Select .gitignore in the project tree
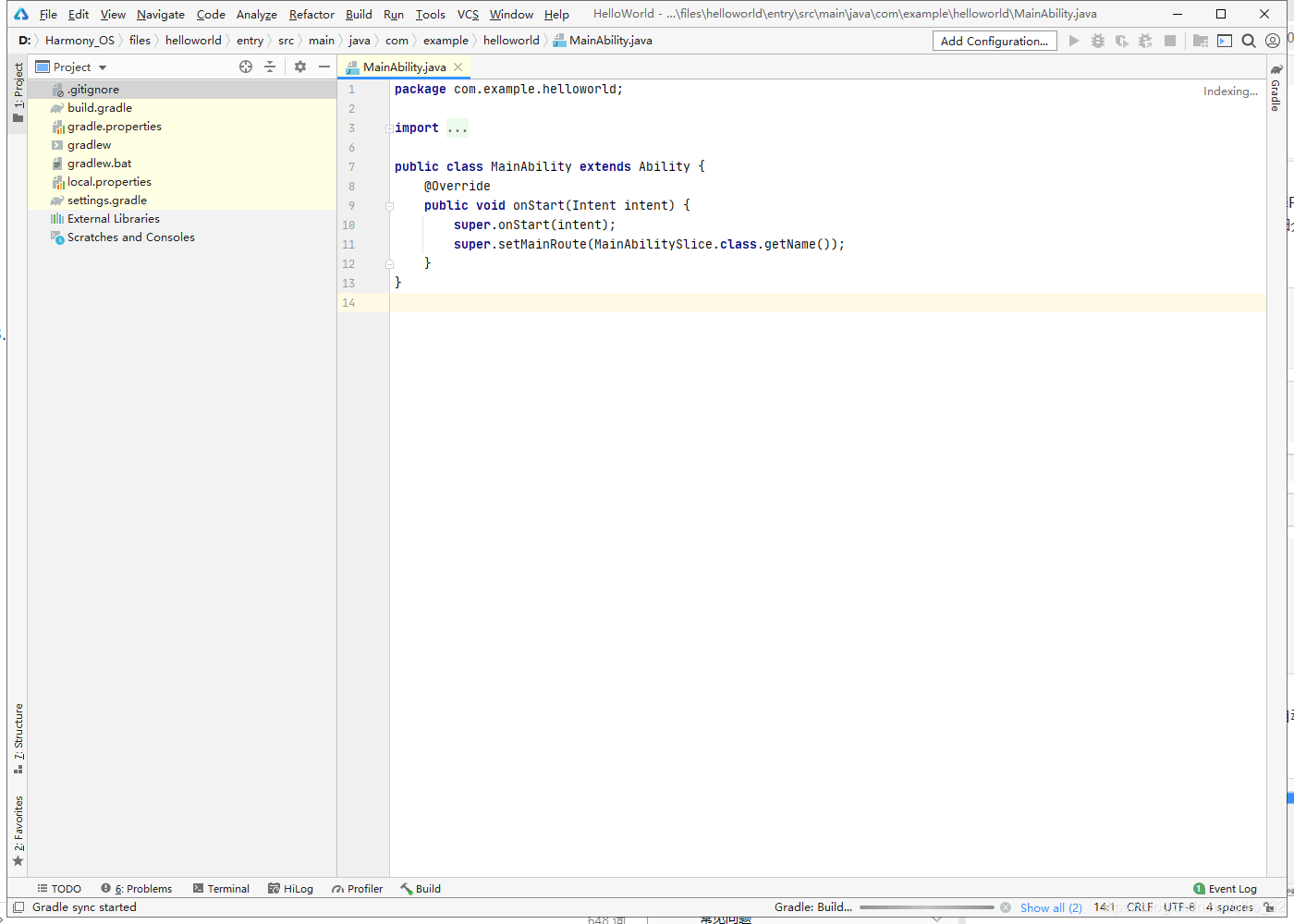Screen dimensions: 1294x924 pos(181,90)
